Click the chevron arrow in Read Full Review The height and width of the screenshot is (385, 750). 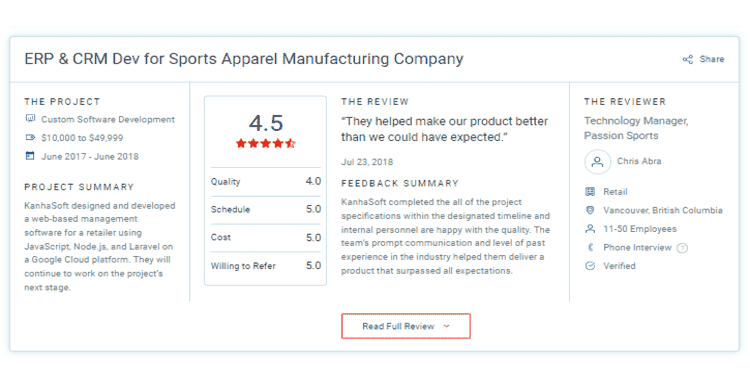pyautogui.click(x=446, y=326)
